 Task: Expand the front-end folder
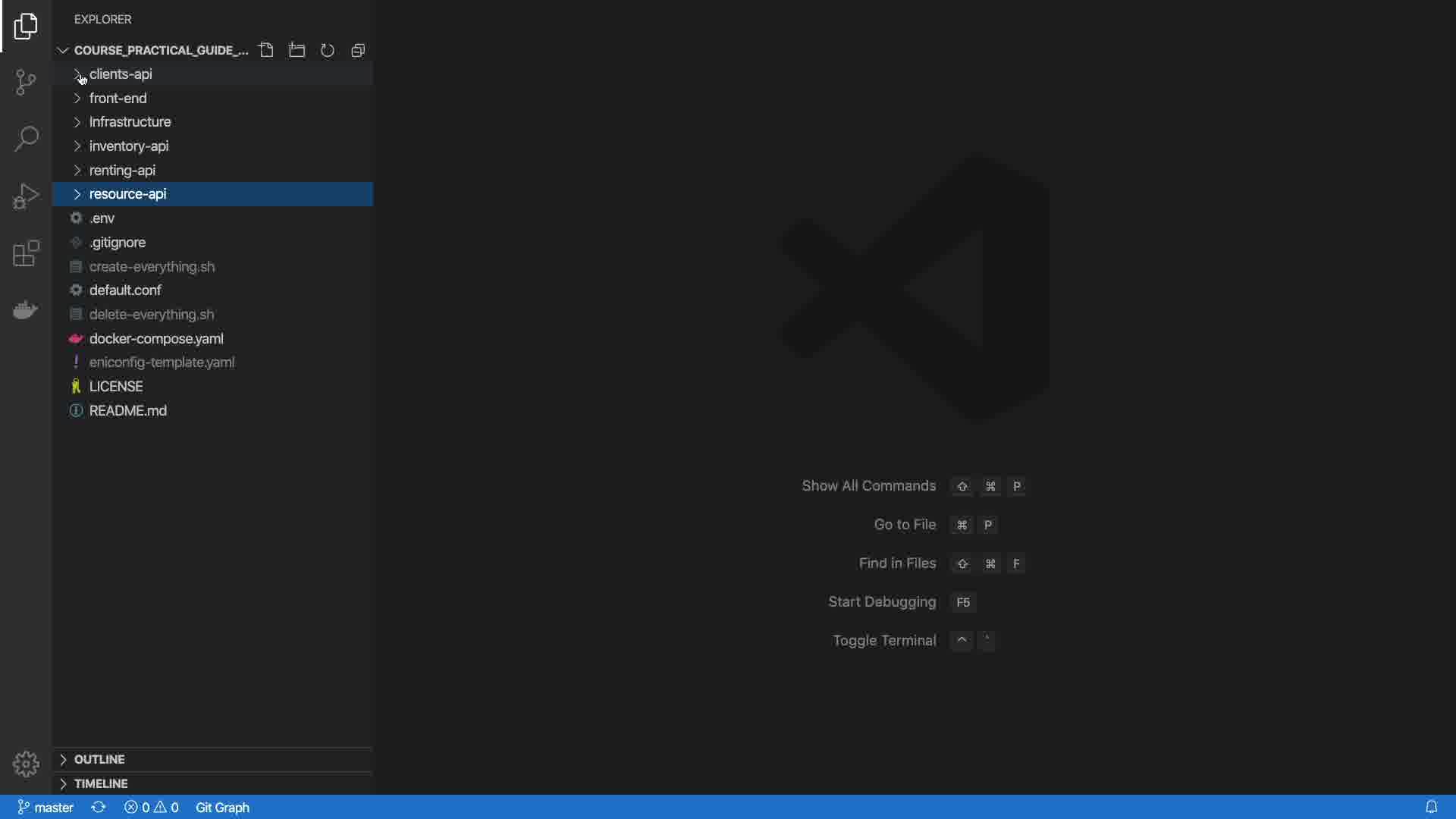[118, 98]
